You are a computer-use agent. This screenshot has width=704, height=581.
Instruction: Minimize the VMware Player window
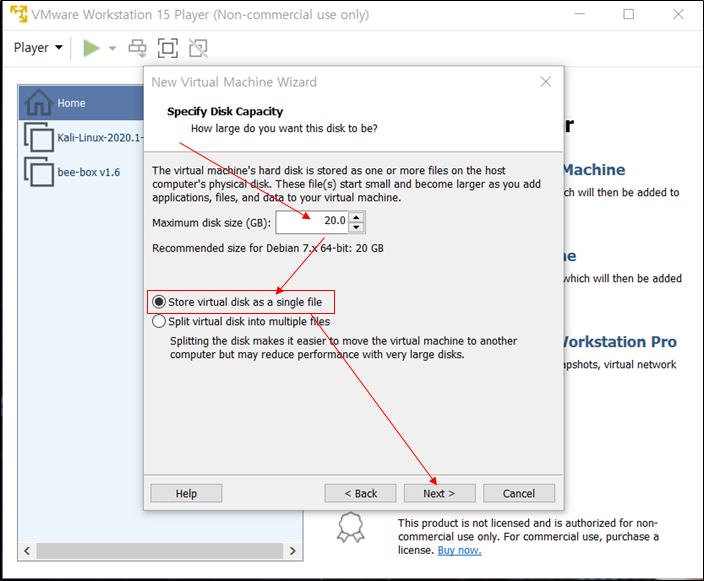pos(580,14)
